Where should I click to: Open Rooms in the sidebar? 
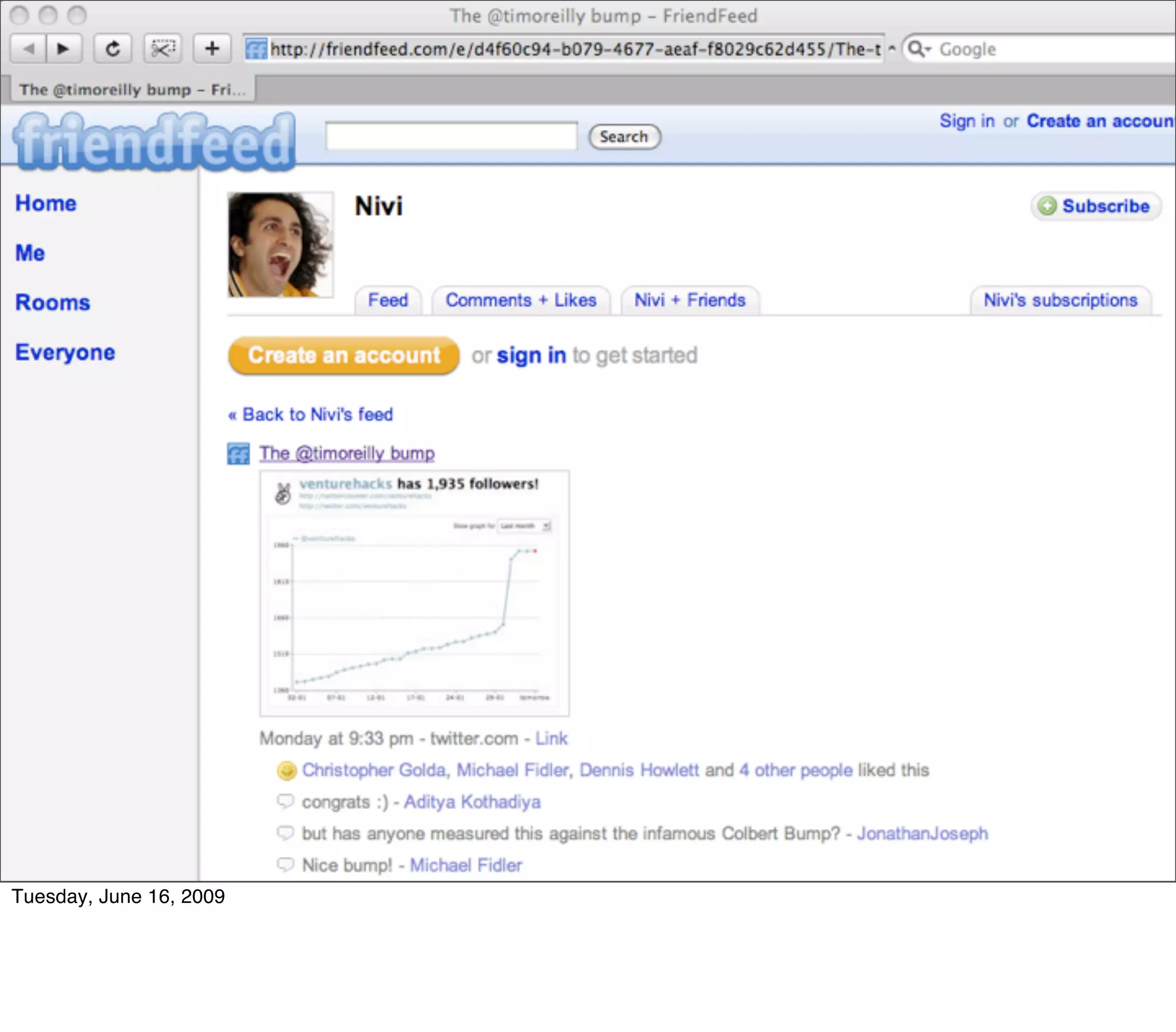tap(53, 302)
